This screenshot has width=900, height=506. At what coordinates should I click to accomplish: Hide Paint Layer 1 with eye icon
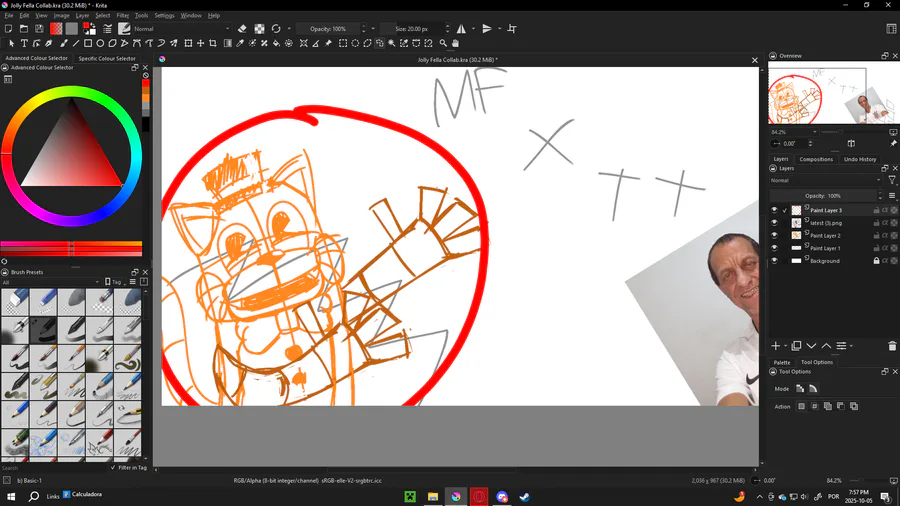[774, 248]
